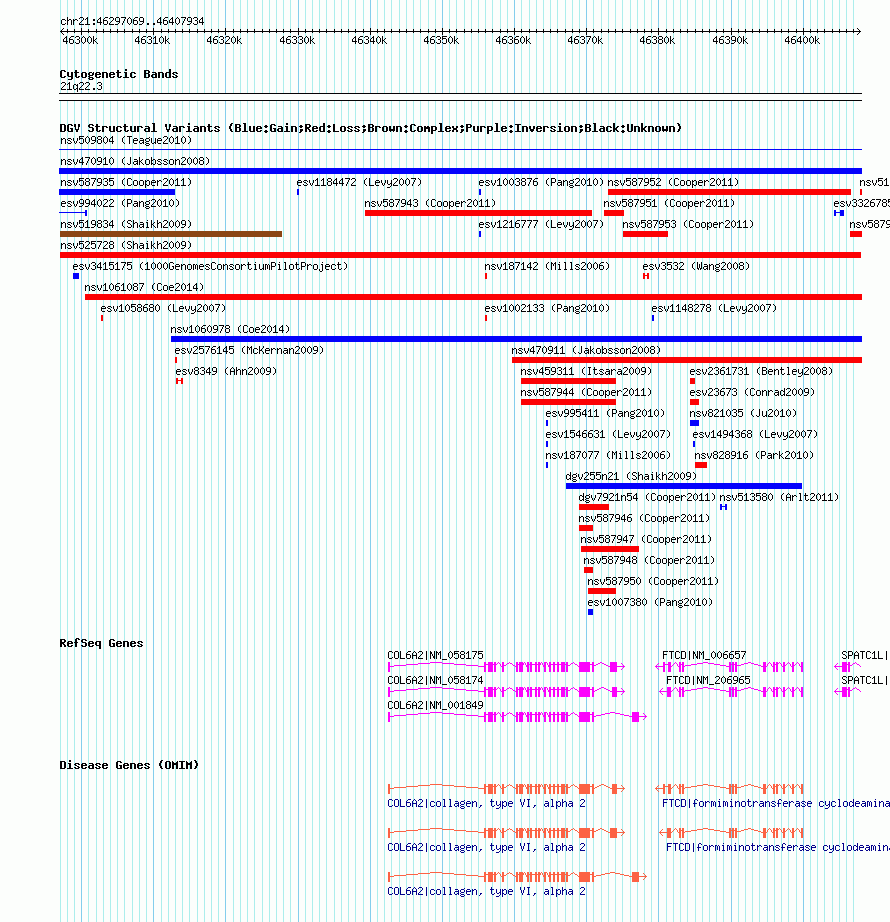The image size is (890, 922).
Task: Select the Cytogenetic Bands track title
Action: click(119, 74)
